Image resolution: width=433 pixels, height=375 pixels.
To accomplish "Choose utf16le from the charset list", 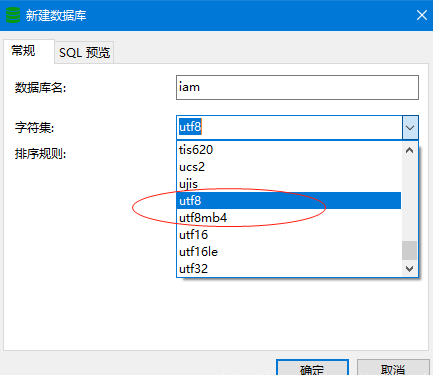I will point(289,252).
